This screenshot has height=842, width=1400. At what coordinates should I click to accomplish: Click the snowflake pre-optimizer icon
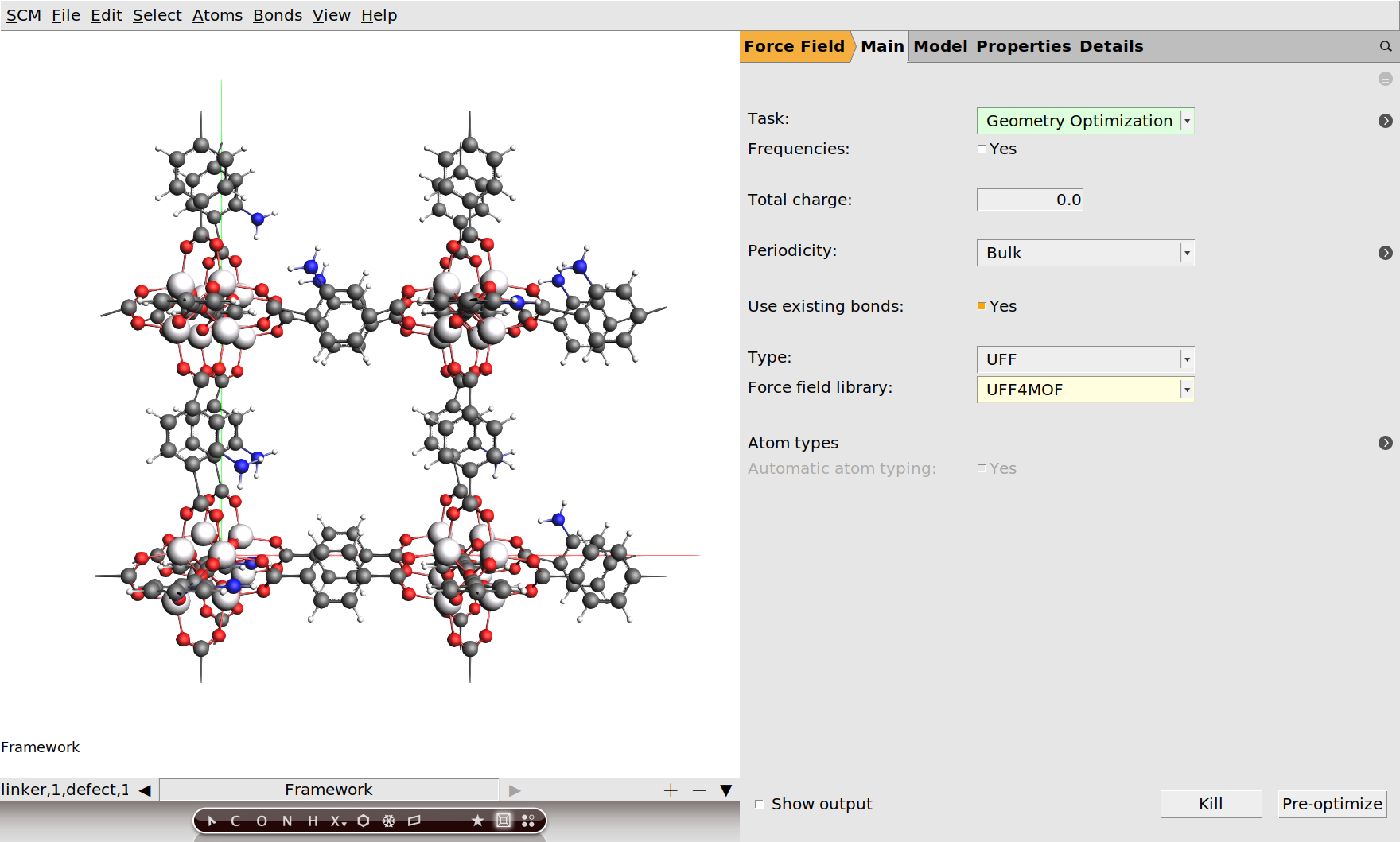pyautogui.click(x=387, y=821)
